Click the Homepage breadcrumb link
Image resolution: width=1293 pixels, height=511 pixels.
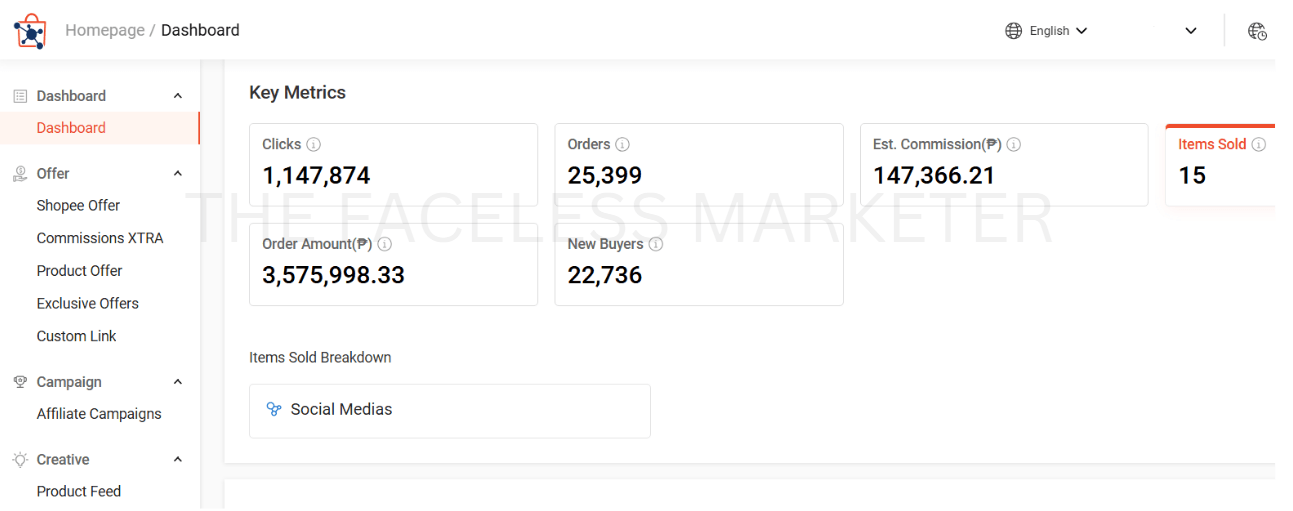point(105,31)
